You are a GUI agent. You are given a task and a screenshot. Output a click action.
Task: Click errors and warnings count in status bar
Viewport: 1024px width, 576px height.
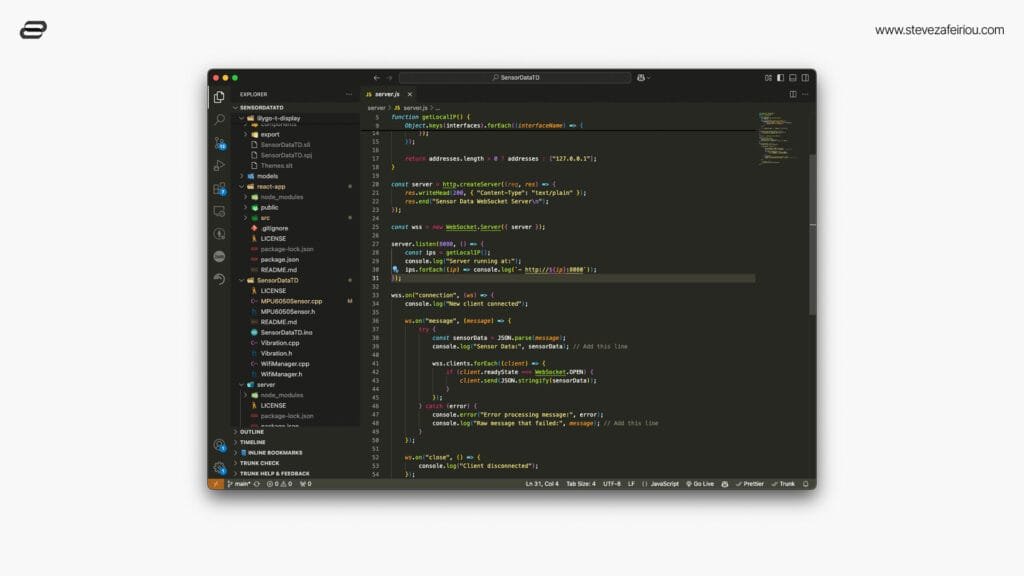tap(280, 484)
